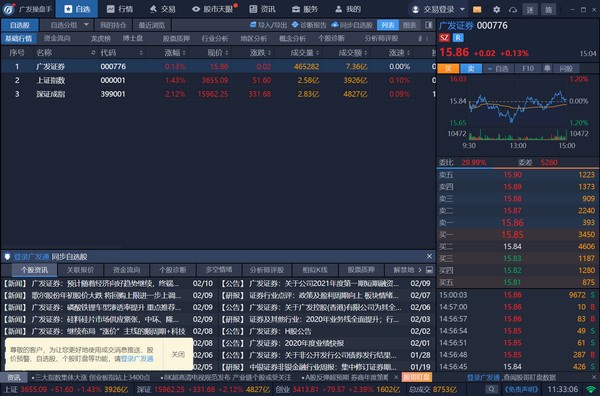The height and width of the screenshot is (396, 600).
Task: Click the shield icon in sync bar
Action: [x=7, y=257]
